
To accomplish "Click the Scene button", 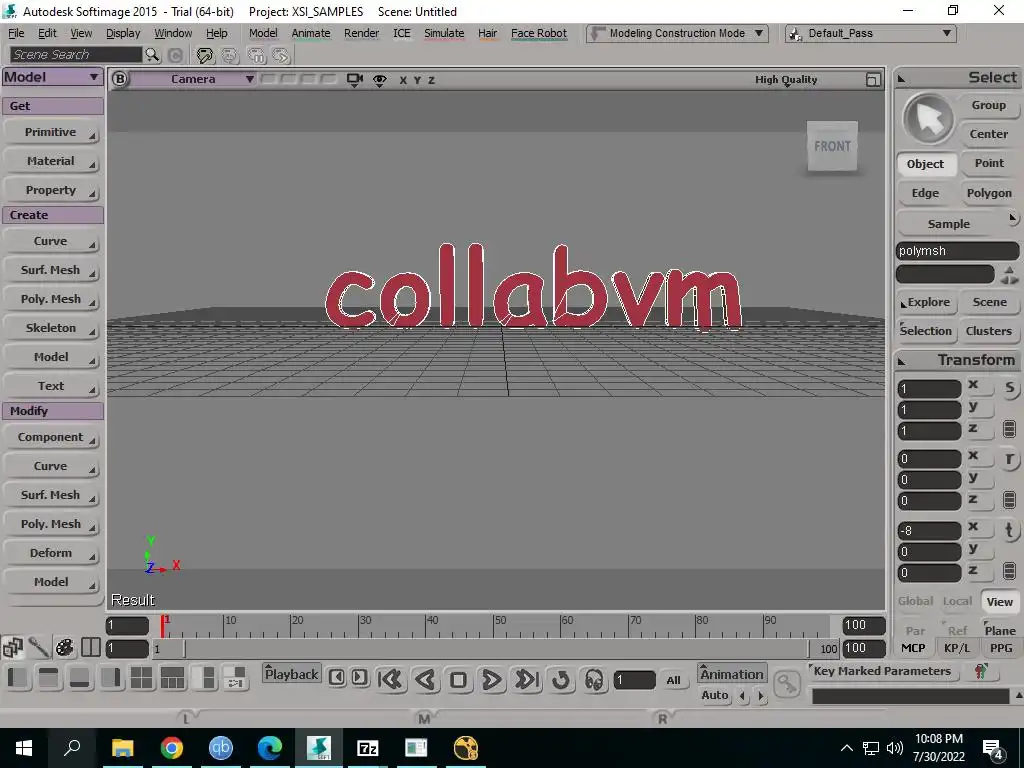I will click(989, 302).
